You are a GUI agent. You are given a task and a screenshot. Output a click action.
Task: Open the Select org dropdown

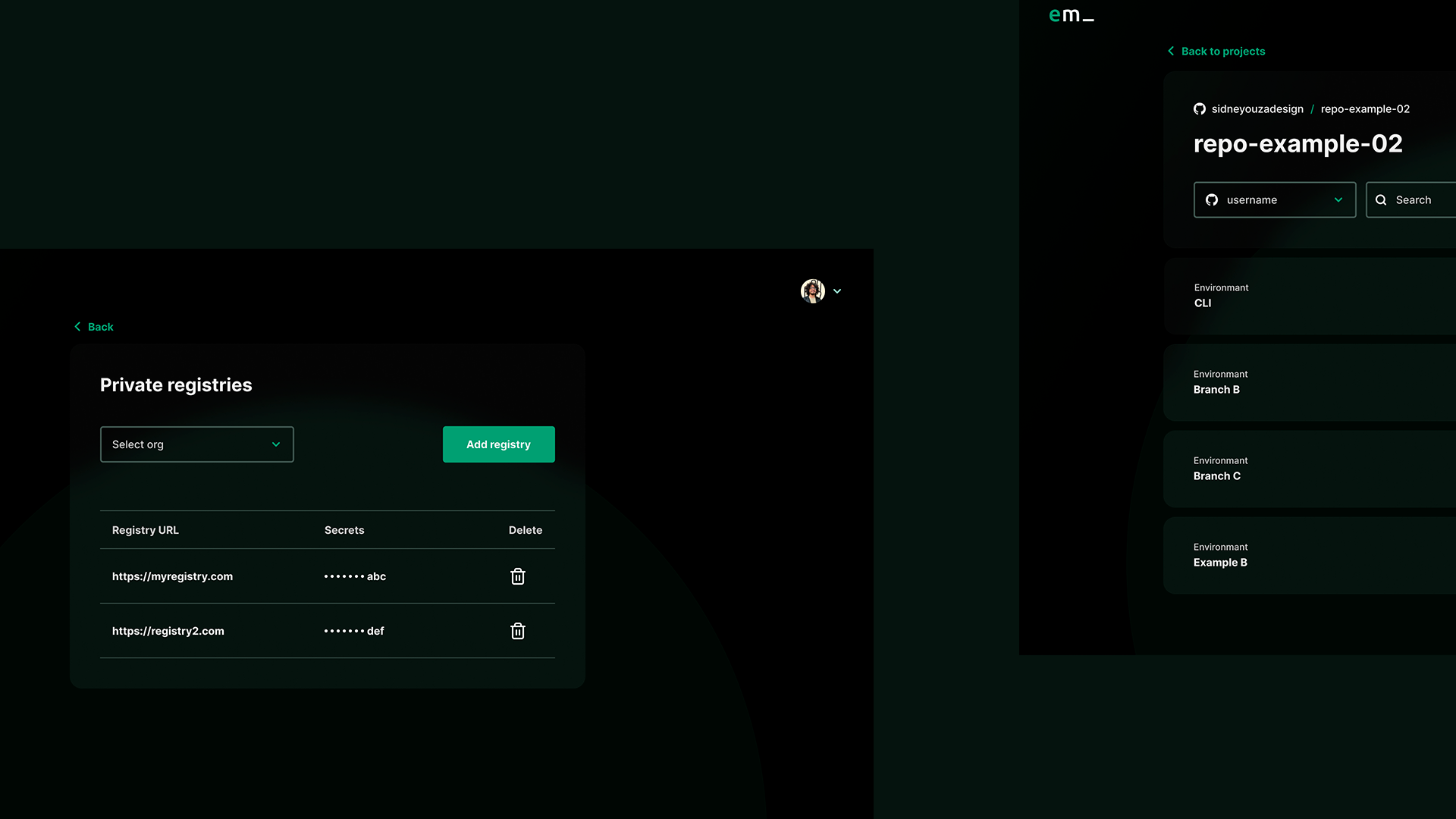tap(197, 444)
